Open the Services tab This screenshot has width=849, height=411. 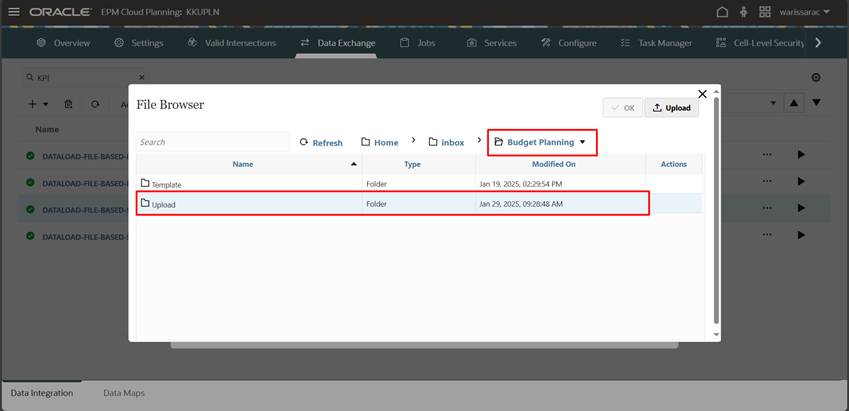(492, 43)
